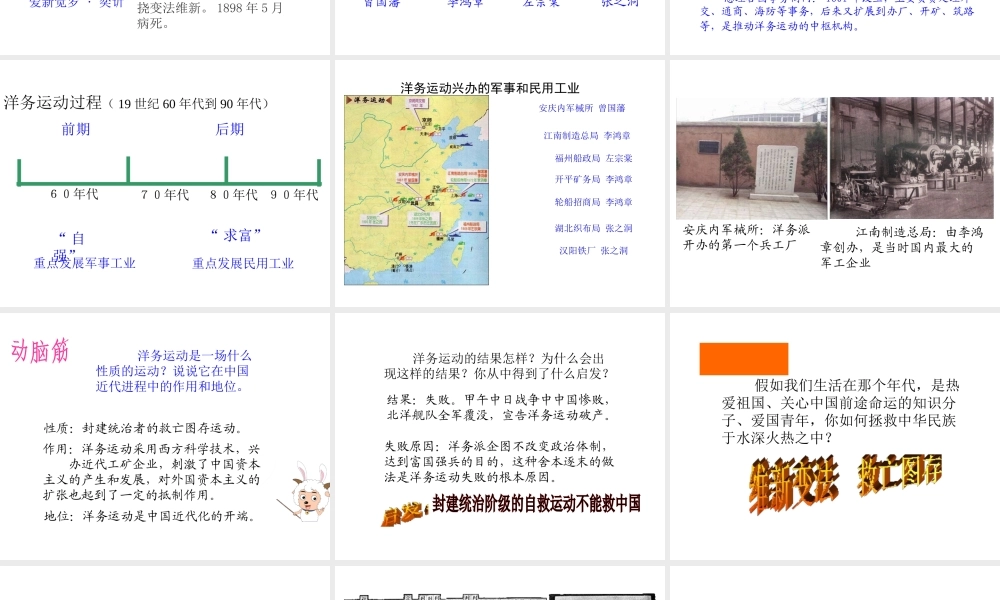Click the 60年代 timeline label

tap(75, 194)
